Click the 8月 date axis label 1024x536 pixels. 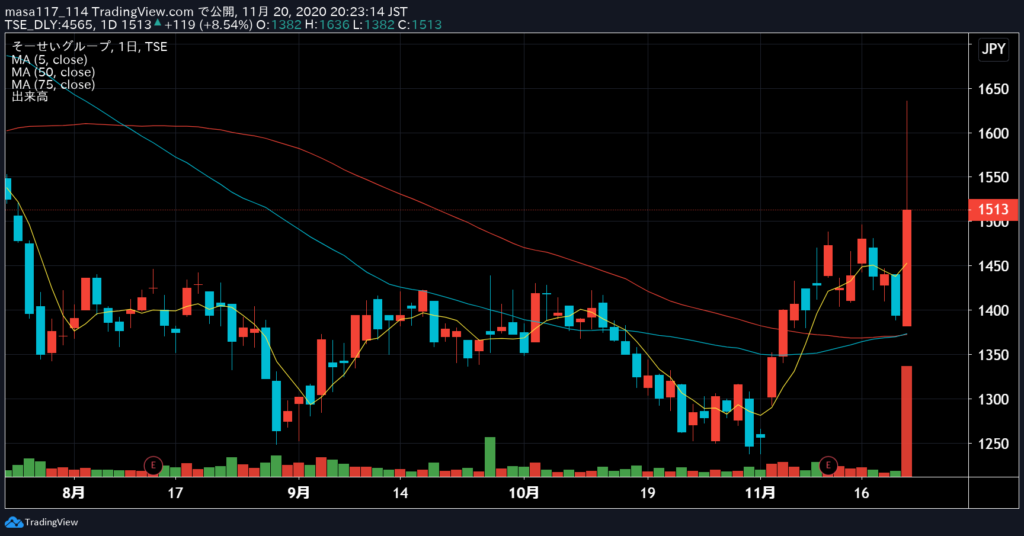tap(73, 493)
